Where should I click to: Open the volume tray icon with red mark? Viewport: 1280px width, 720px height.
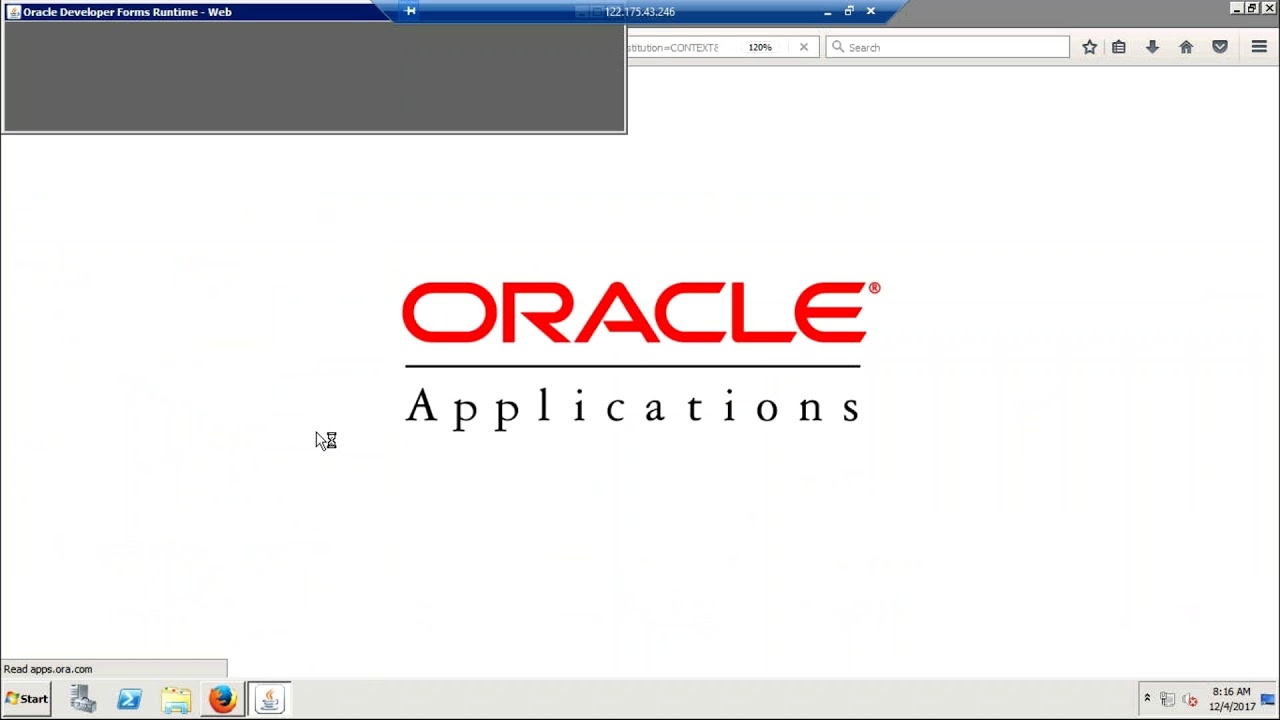[x=1189, y=700]
